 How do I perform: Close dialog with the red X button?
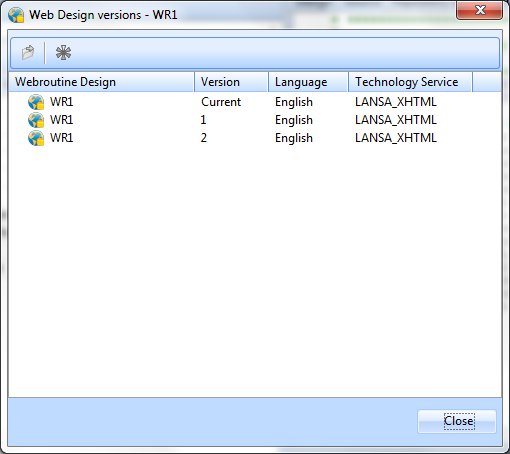coord(479,10)
